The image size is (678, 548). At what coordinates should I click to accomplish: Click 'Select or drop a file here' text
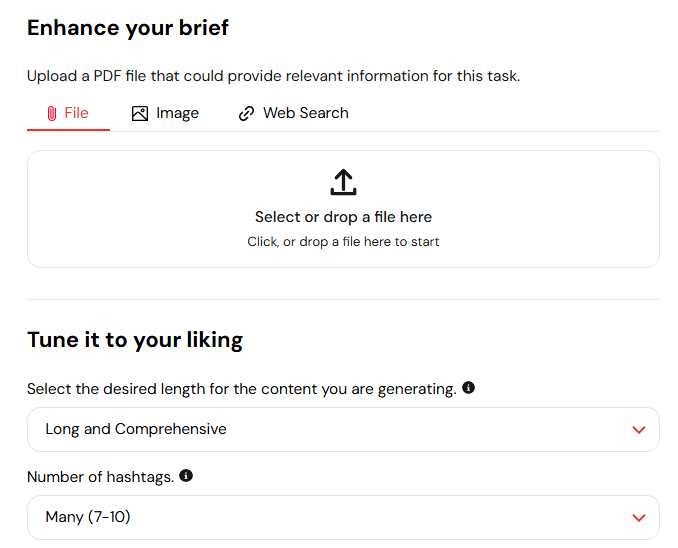343,217
